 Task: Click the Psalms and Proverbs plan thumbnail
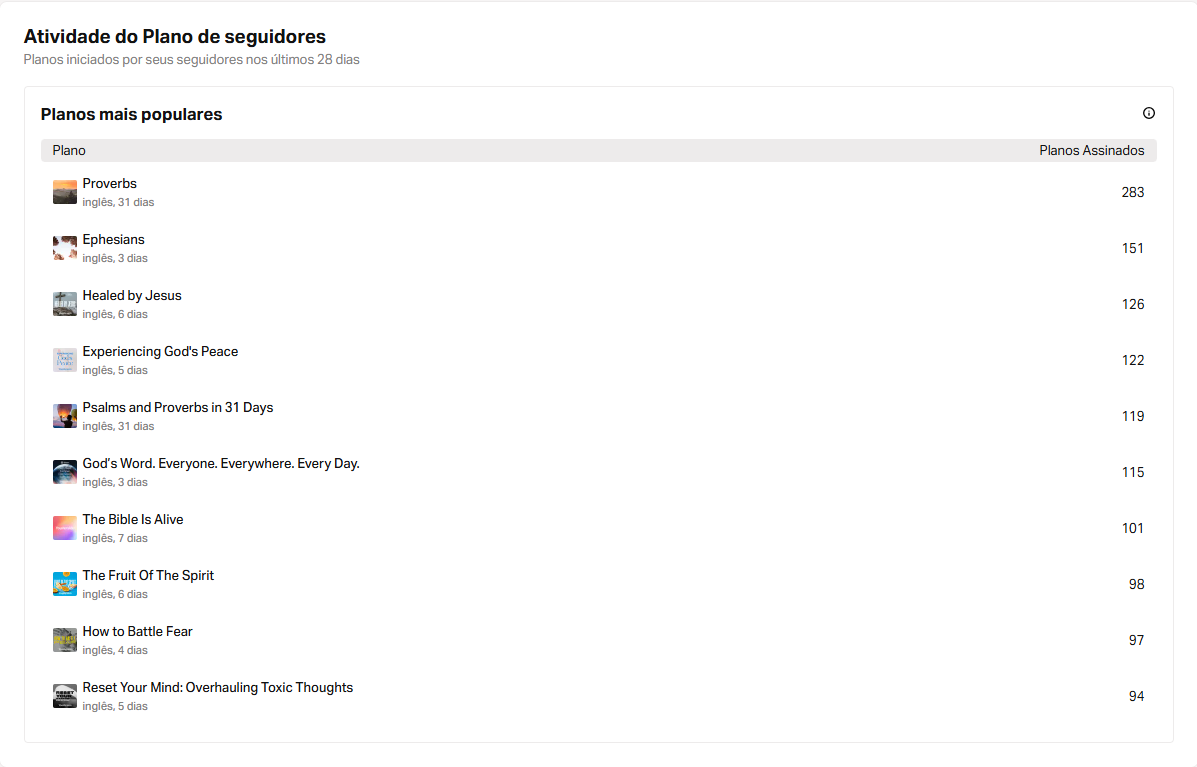click(x=65, y=416)
